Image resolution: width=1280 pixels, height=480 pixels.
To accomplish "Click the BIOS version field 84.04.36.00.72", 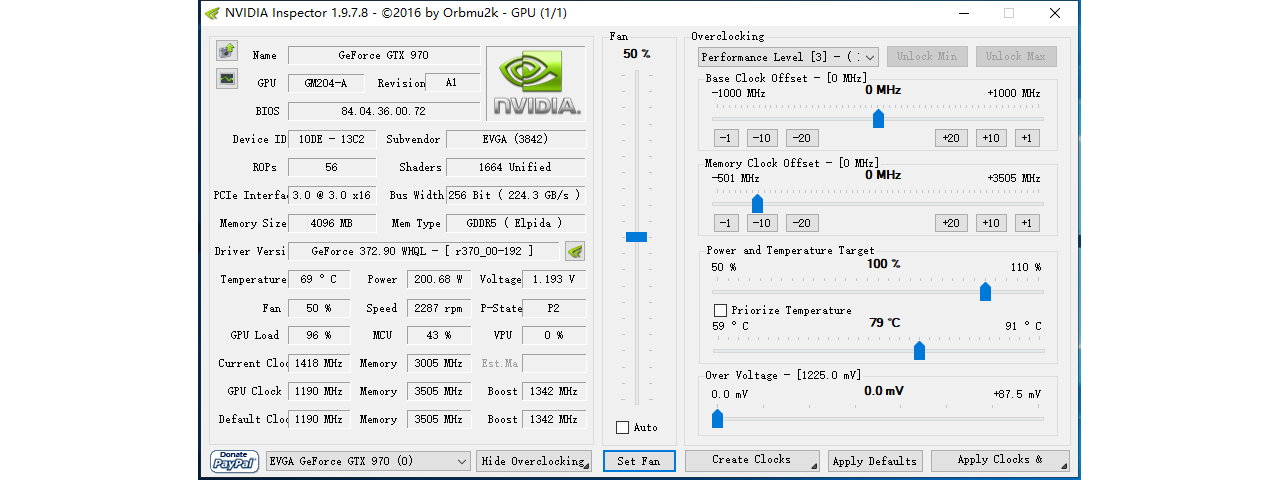I will [384, 111].
